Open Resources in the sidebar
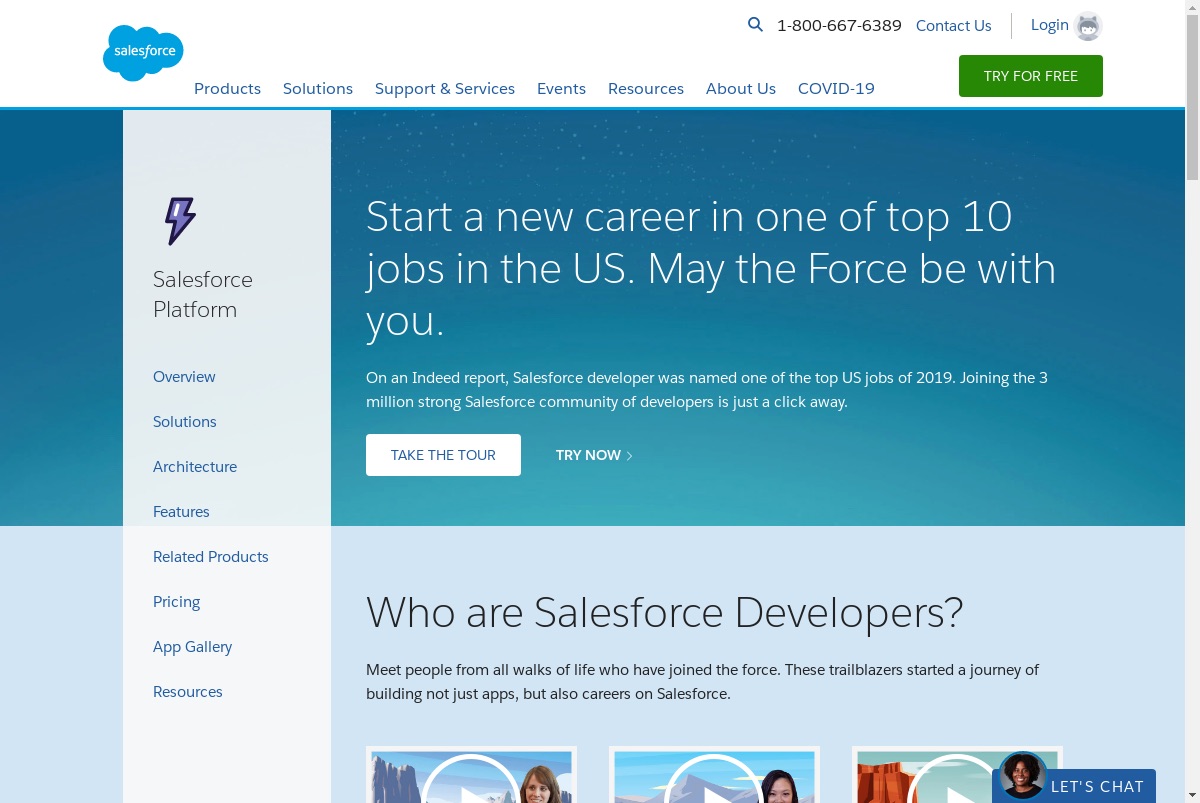The width and height of the screenshot is (1200, 803). pyautogui.click(x=188, y=692)
